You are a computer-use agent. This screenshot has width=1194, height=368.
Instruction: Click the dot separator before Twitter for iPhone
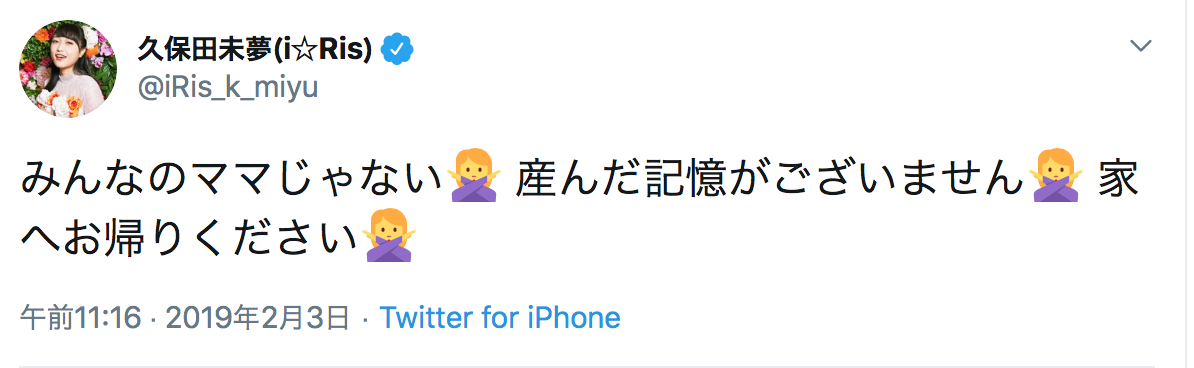pos(365,319)
